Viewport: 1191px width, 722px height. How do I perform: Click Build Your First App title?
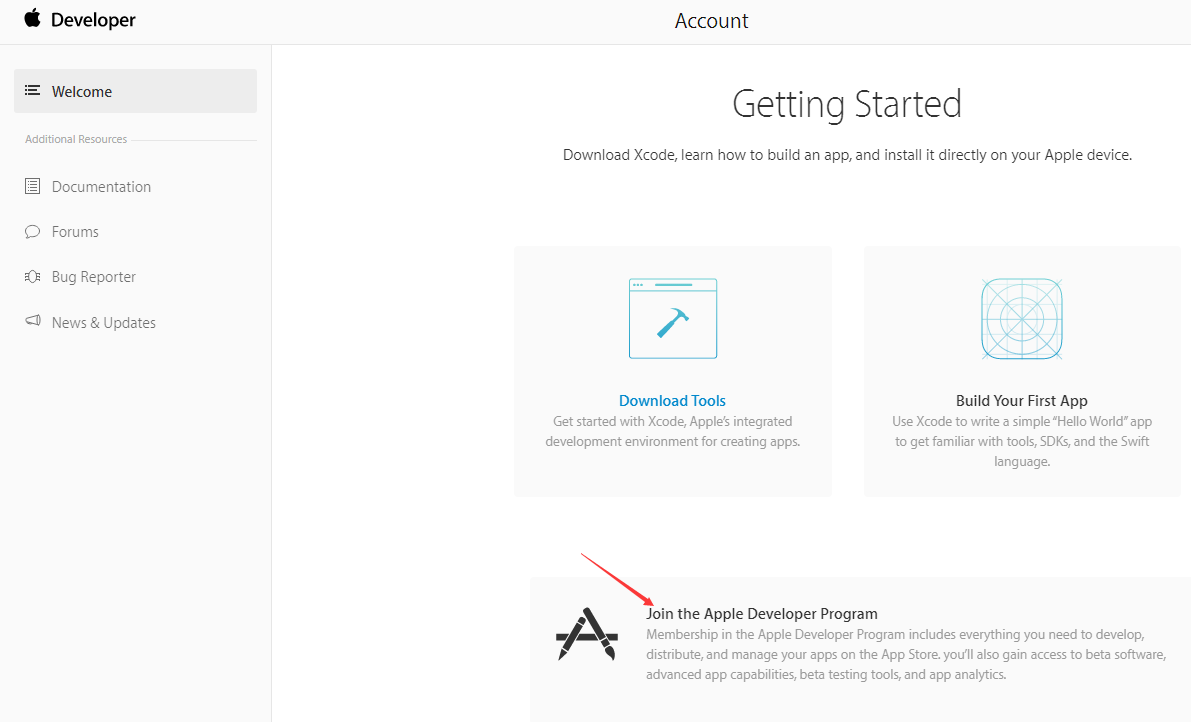click(x=1021, y=401)
